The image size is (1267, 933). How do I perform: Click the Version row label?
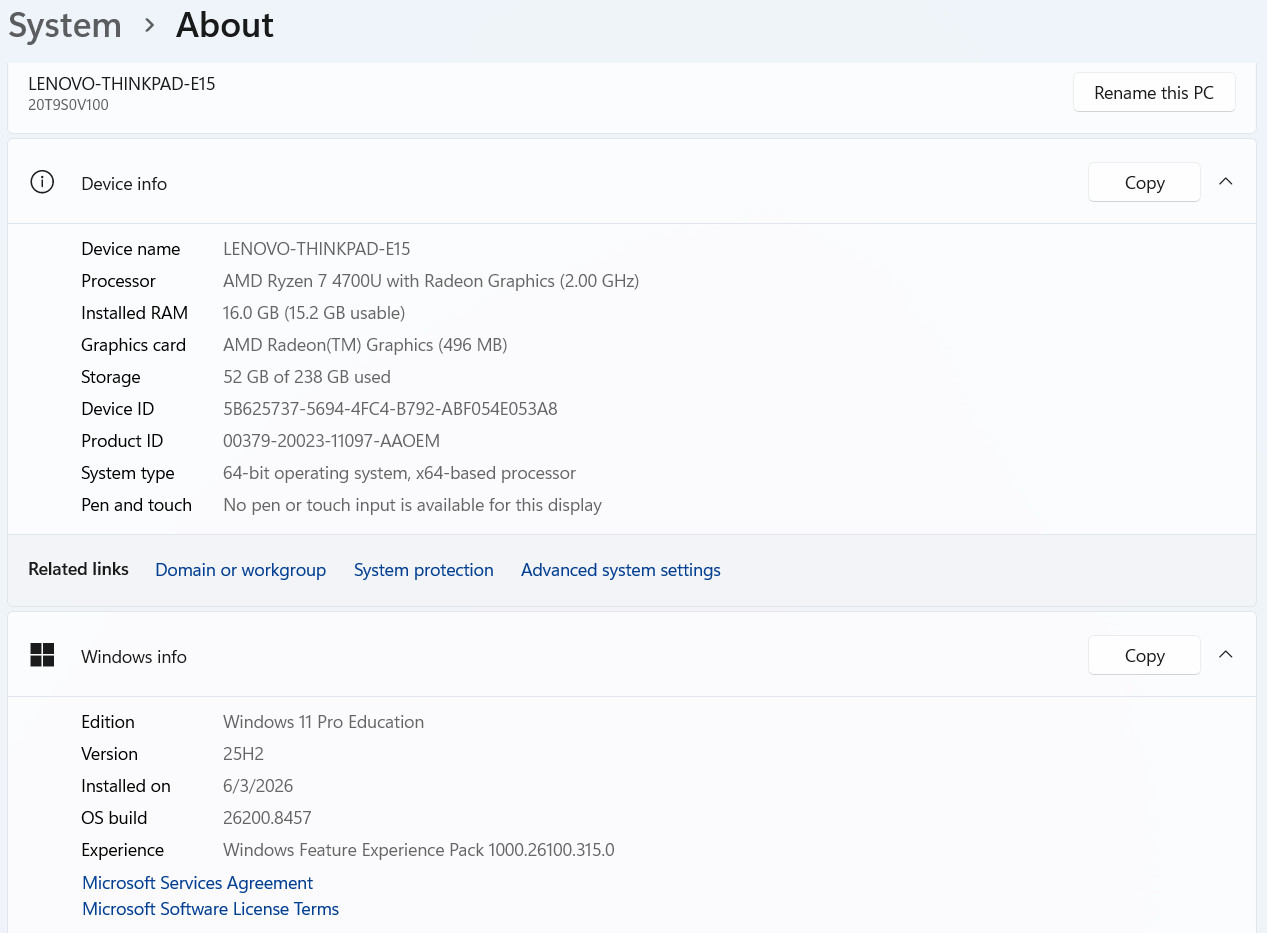[109, 754]
